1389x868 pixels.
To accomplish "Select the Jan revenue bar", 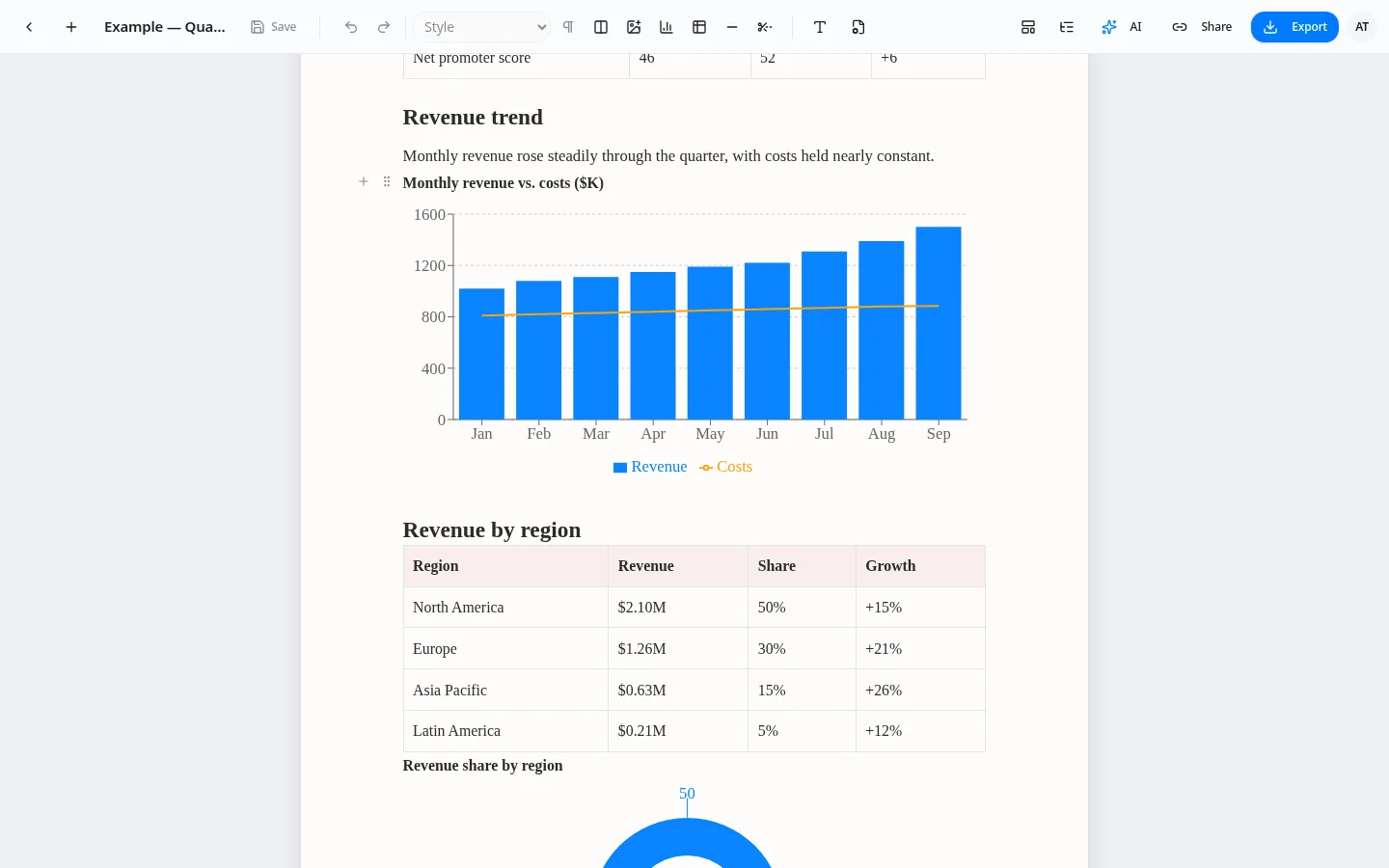I will (x=481, y=354).
